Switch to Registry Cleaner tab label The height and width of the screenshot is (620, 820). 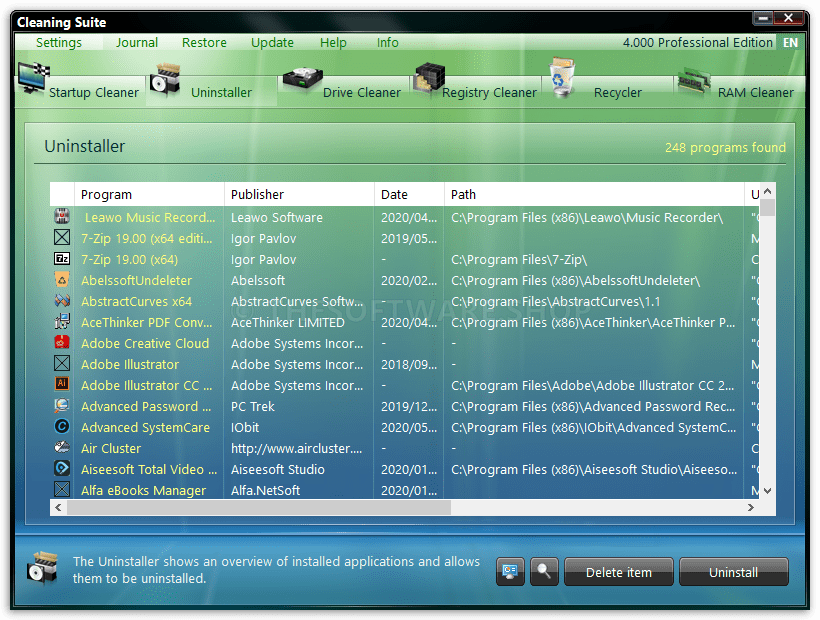(489, 93)
